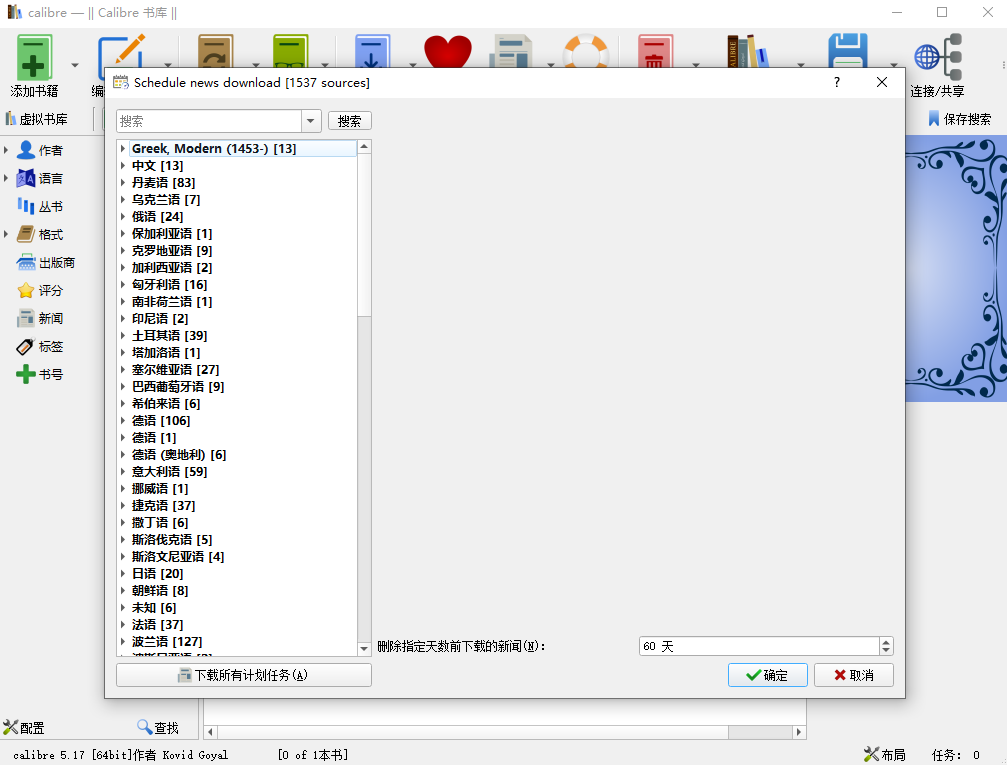Decrease days with the spinner down arrow
Viewport: 1007px width, 765px height.
coord(886,651)
